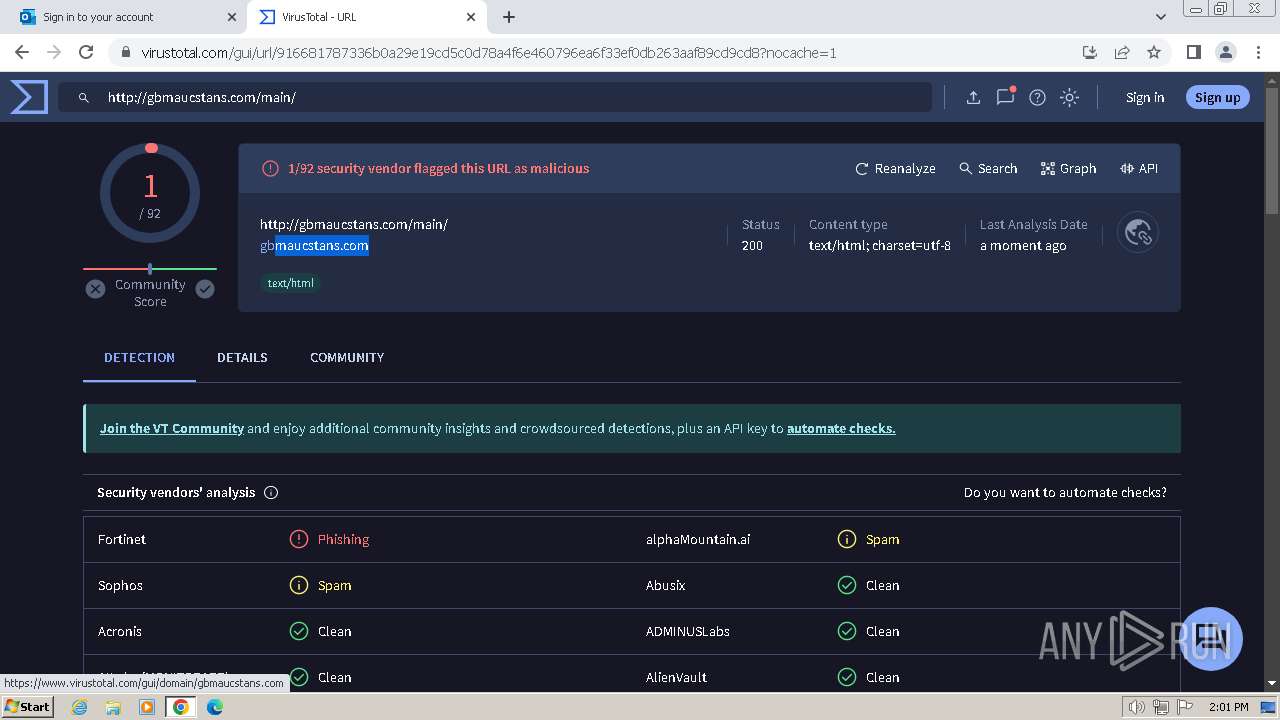The image size is (1280, 720).
Task: Open the Graph view
Action: point(1068,168)
